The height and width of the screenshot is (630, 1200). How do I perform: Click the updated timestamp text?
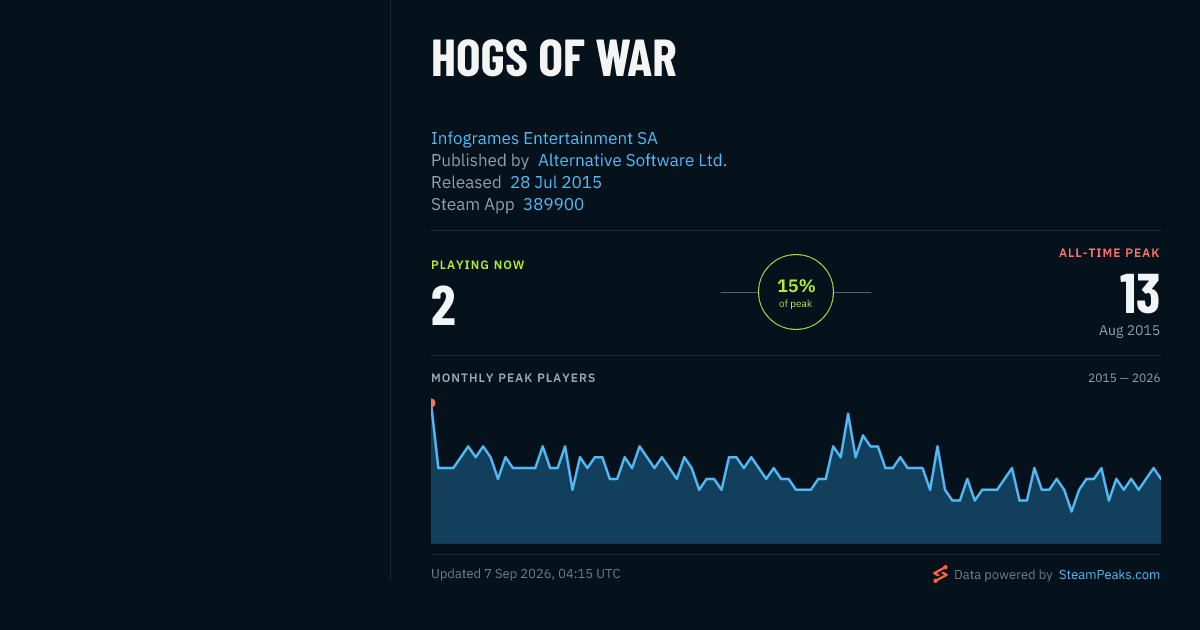(526, 574)
